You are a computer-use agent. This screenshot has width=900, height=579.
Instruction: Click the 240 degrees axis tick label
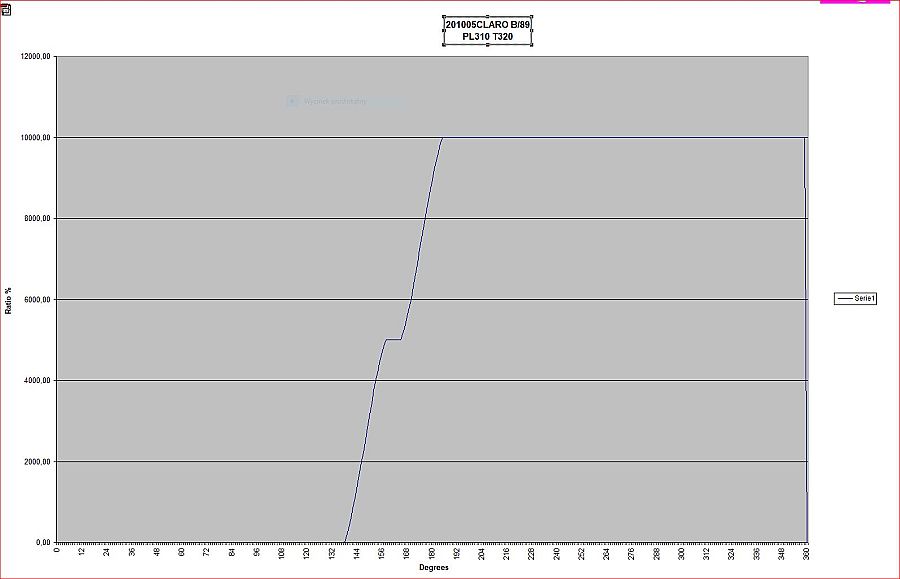pos(556,554)
